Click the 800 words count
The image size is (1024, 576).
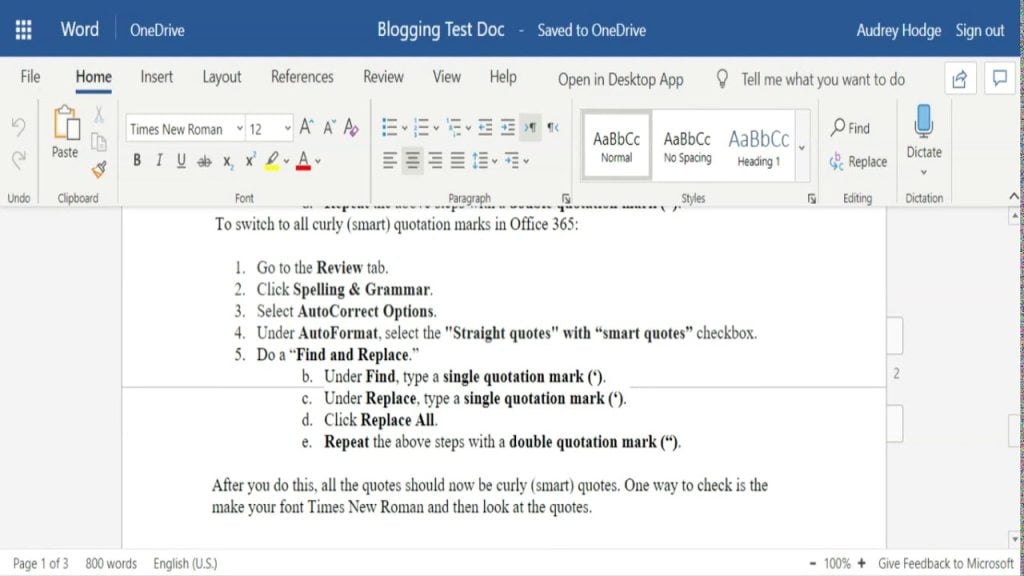(x=111, y=563)
